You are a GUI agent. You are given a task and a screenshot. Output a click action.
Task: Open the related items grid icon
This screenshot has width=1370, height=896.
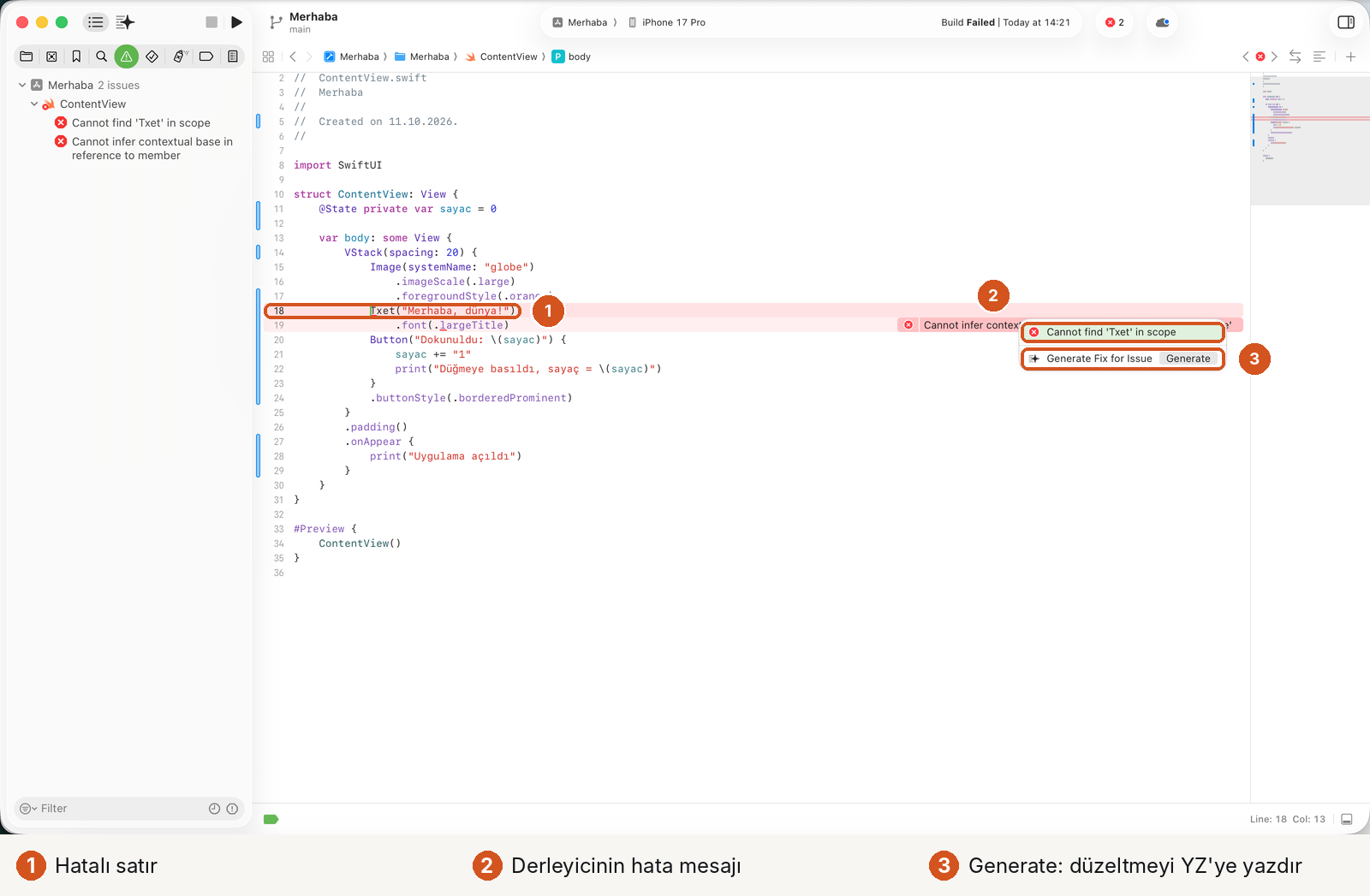(268, 56)
